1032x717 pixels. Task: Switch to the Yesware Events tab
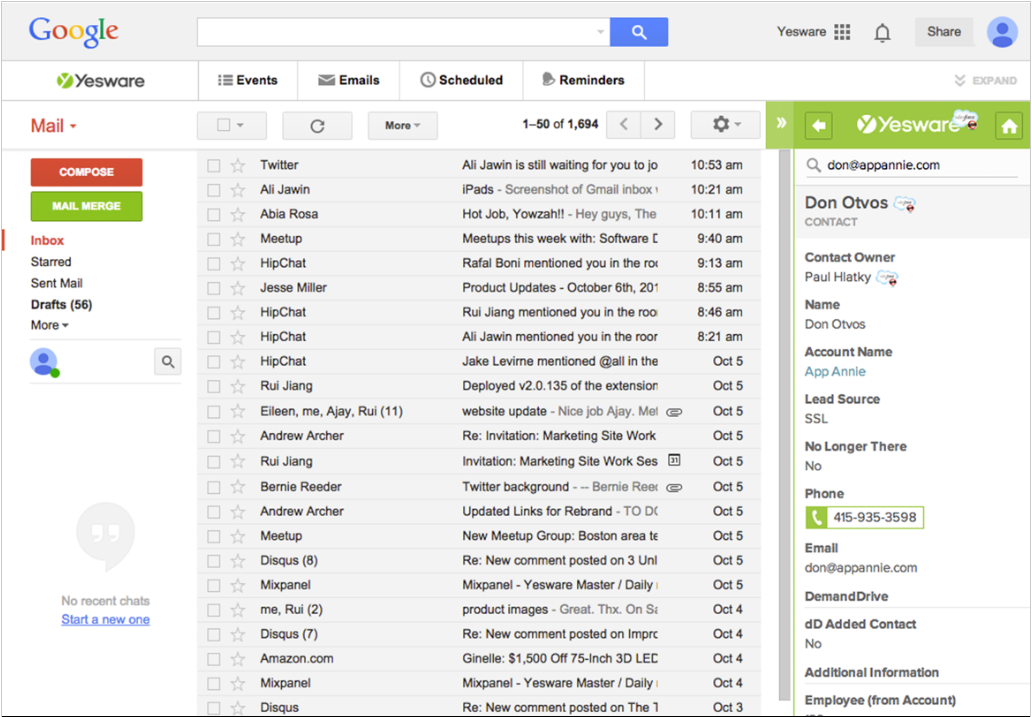[x=248, y=80]
